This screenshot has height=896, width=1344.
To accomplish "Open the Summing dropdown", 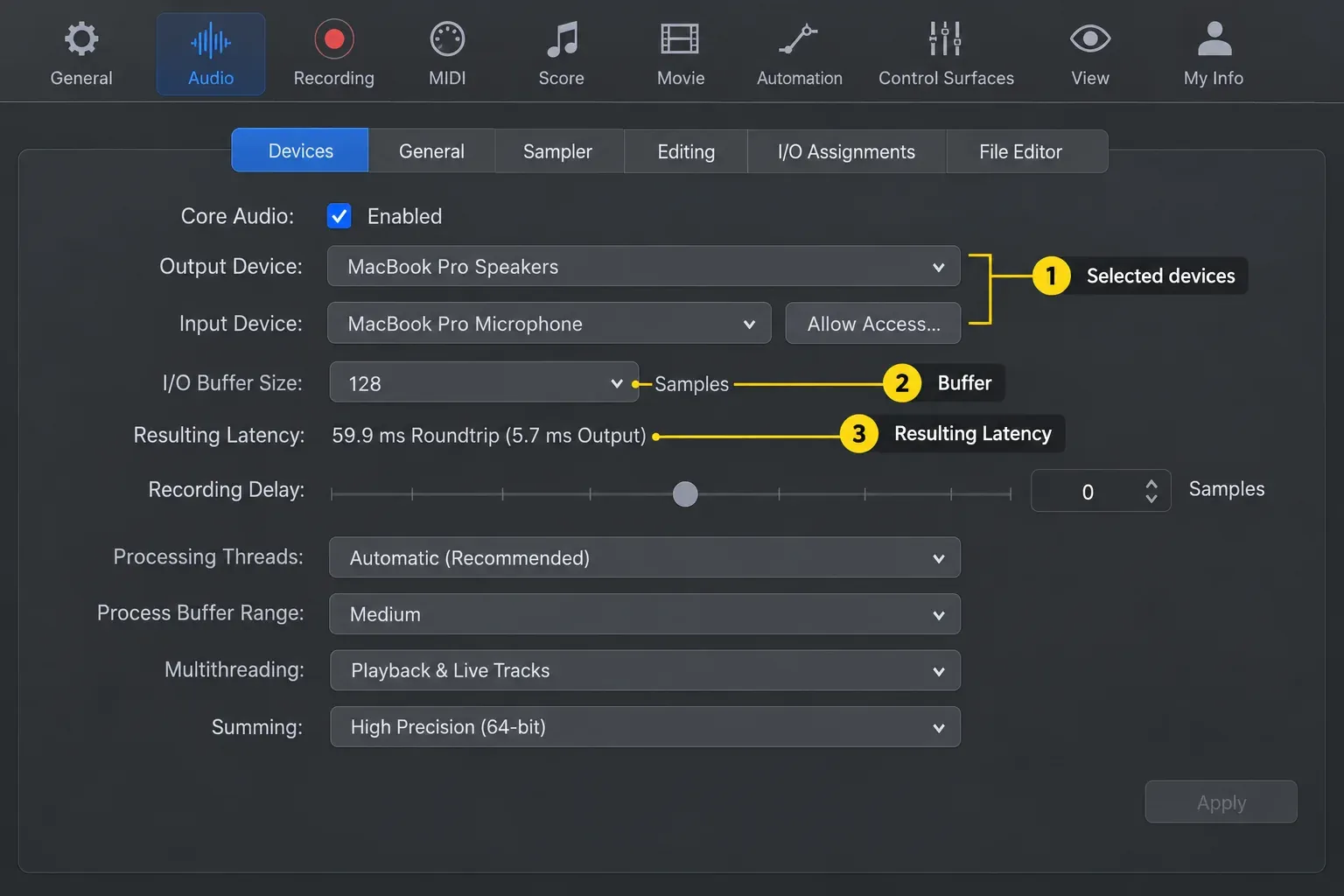I will click(x=645, y=726).
